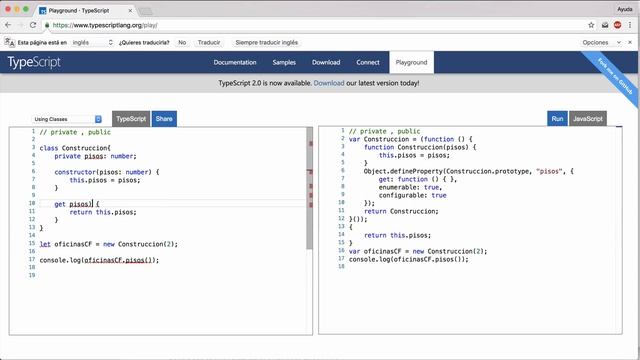This screenshot has width=640, height=360.
Task: Click 'Object.defineProperty' line in JavaScript output
Action: 469,171
